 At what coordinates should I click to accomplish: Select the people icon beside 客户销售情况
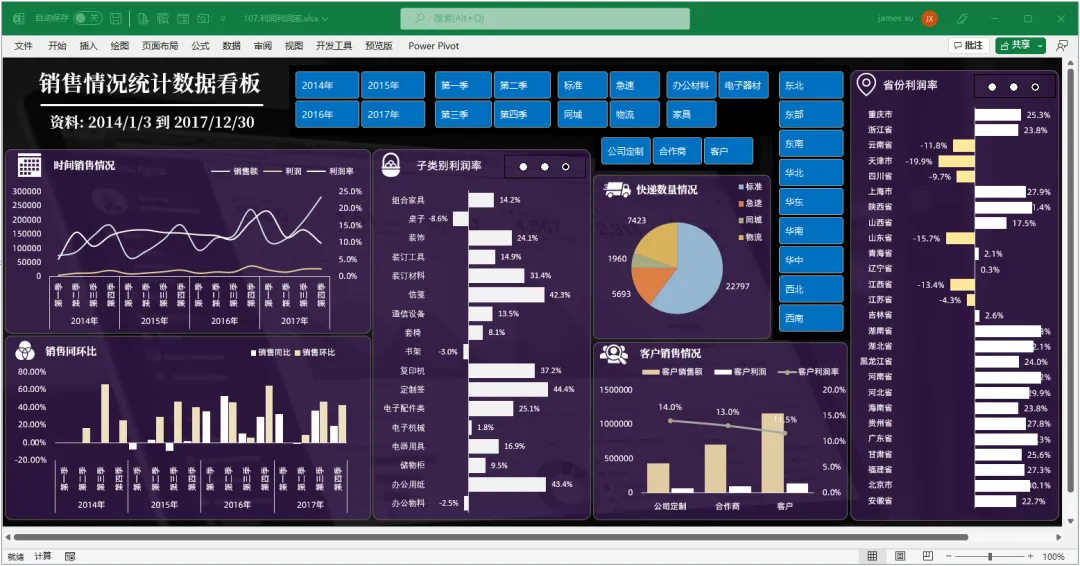click(x=614, y=353)
